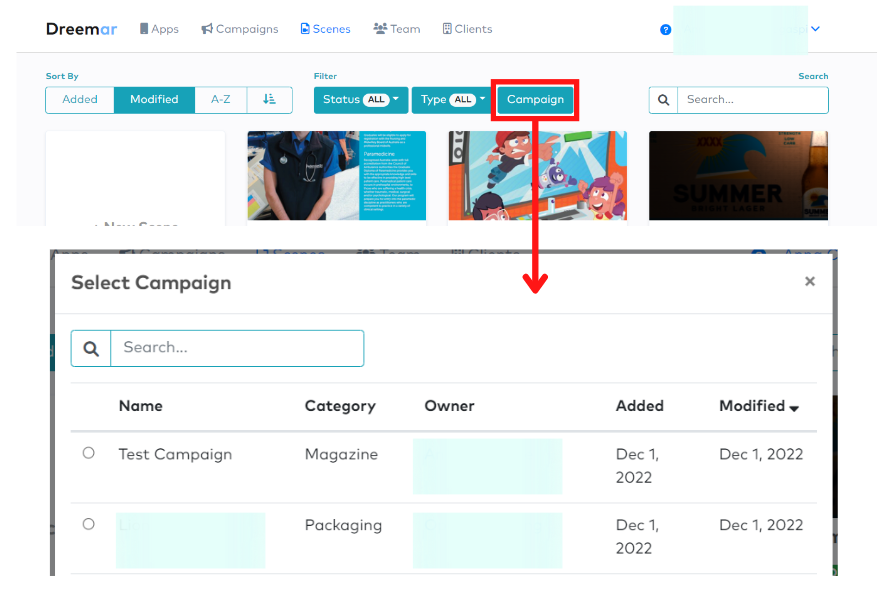Screen dimensions: 891x600
Task: Toggle the sort direction icon
Action: pyautogui.click(x=269, y=99)
